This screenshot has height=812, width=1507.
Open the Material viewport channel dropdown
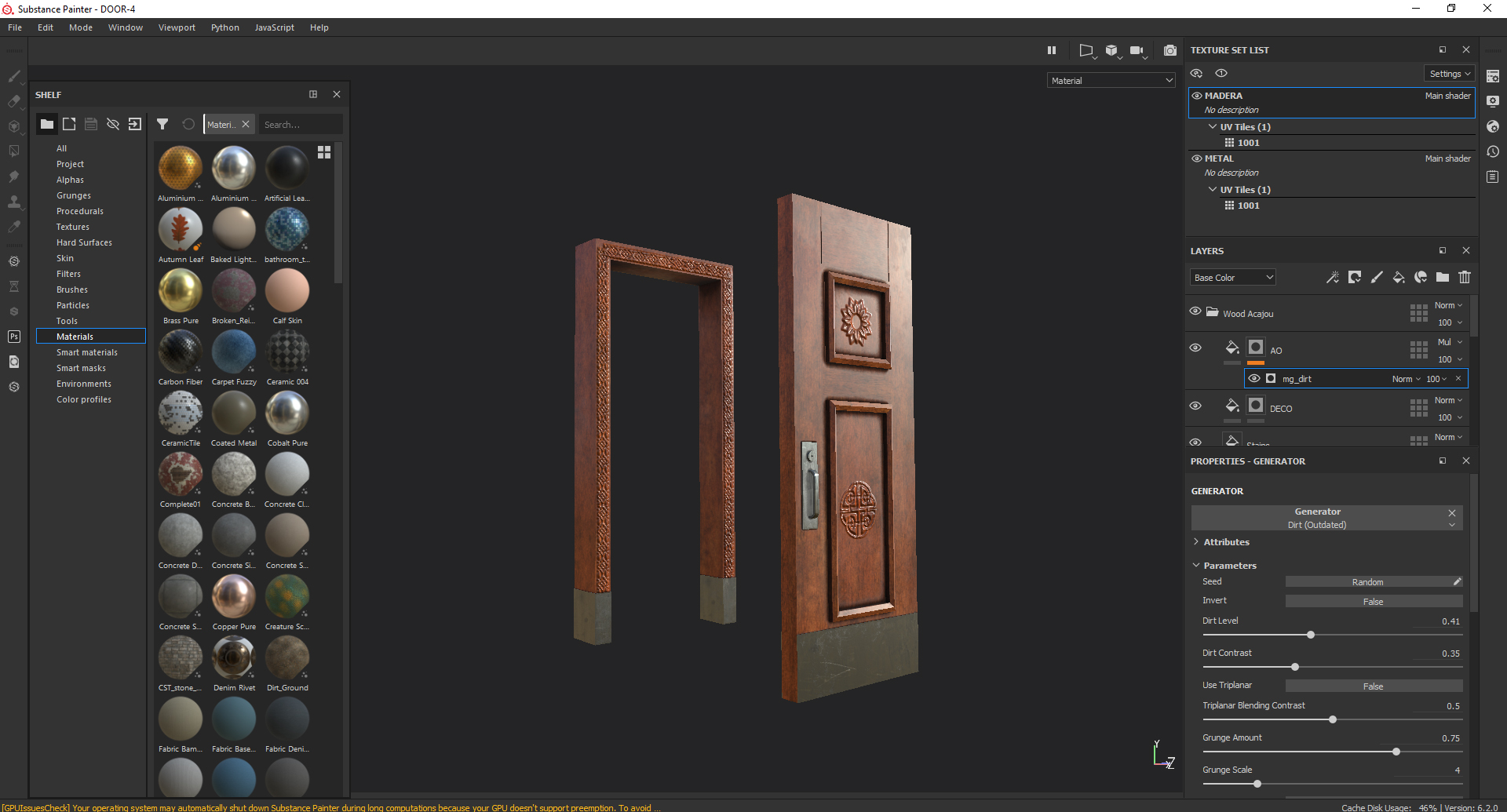click(1111, 80)
